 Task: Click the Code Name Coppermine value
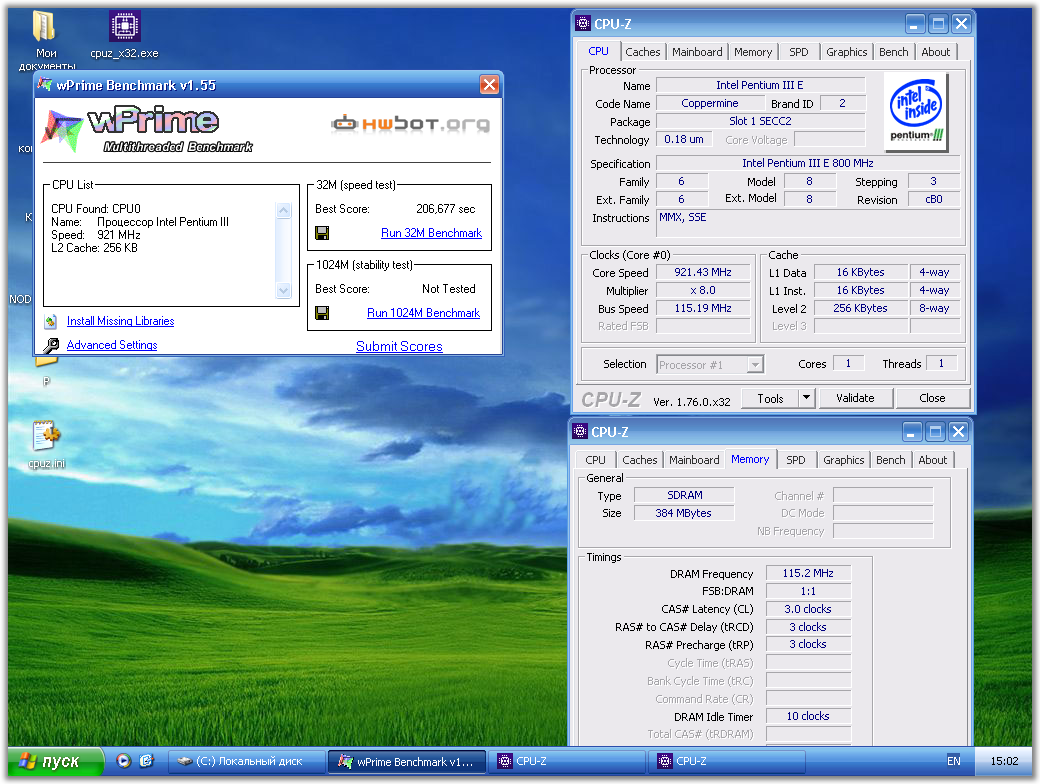click(710, 103)
